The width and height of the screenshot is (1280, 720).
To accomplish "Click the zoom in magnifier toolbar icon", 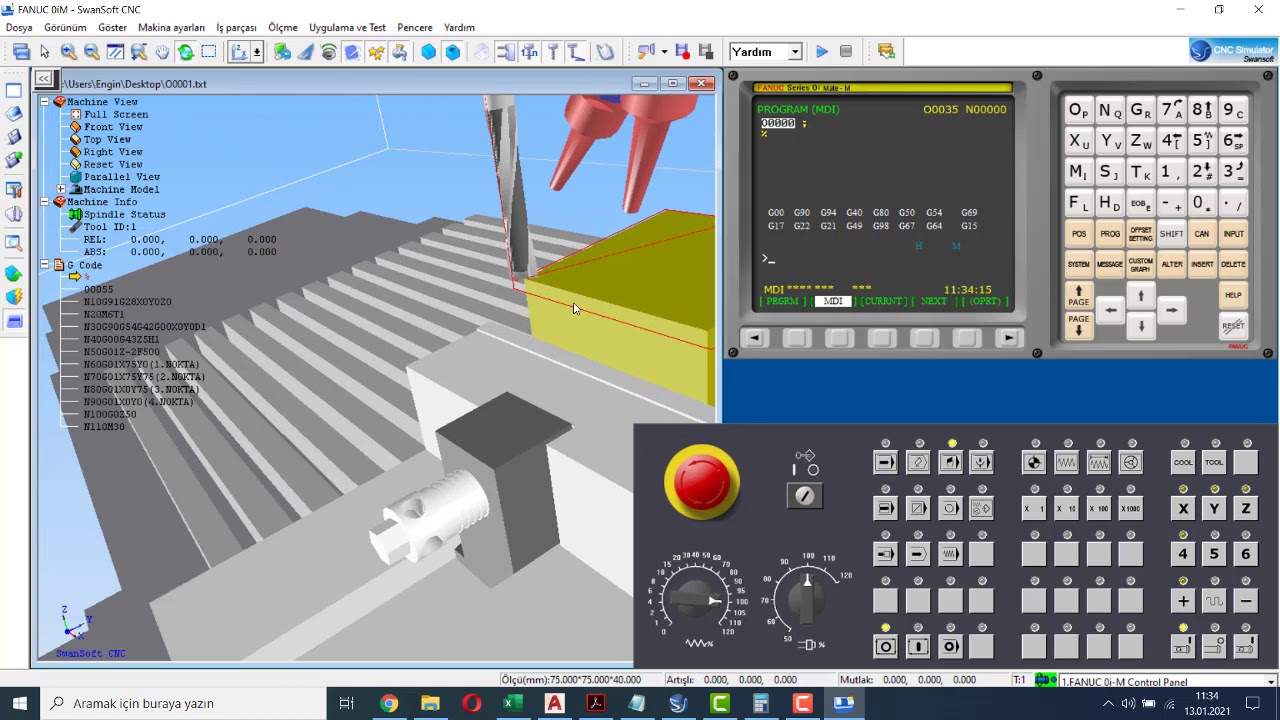I will [x=68, y=52].
